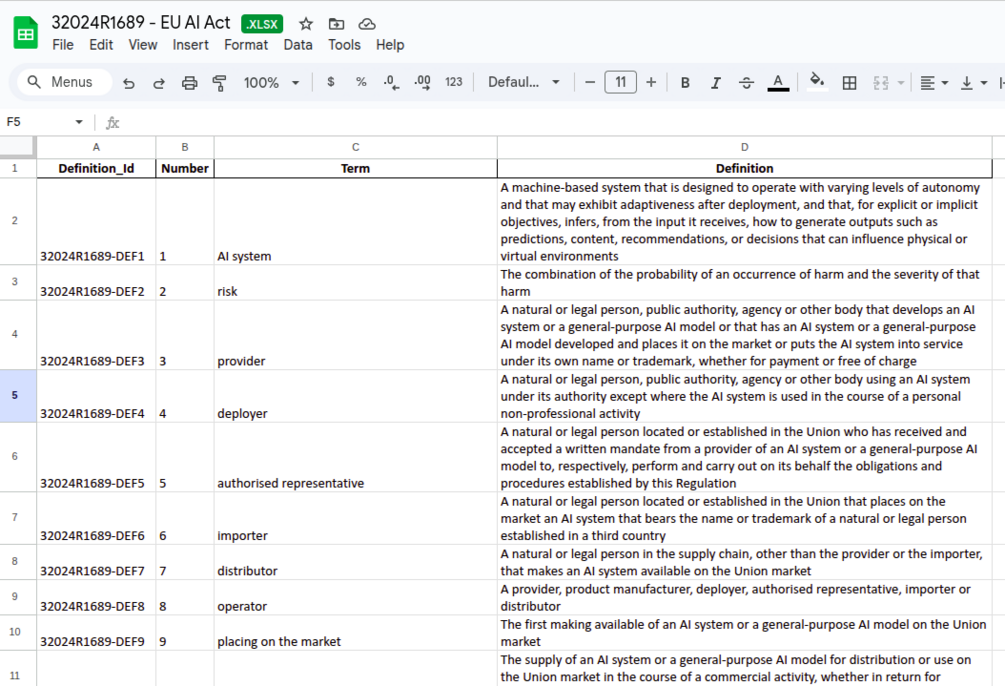This screenshot has width=1005, height=686.
Task: Expand merge cells options arrow
Action: [901, 83]
